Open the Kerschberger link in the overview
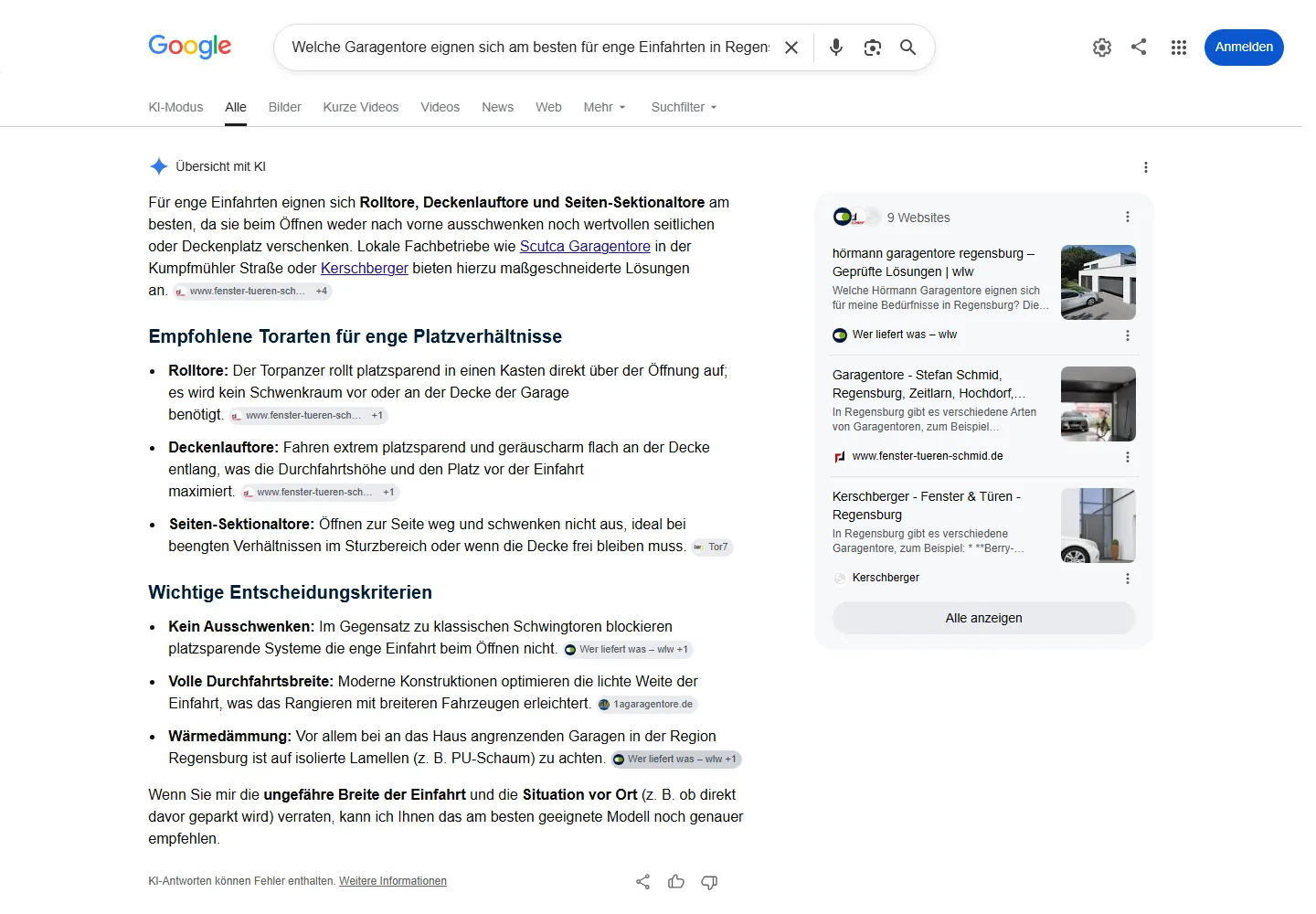The height and width of the screenshot is (914, 1316). pos(365,268)
